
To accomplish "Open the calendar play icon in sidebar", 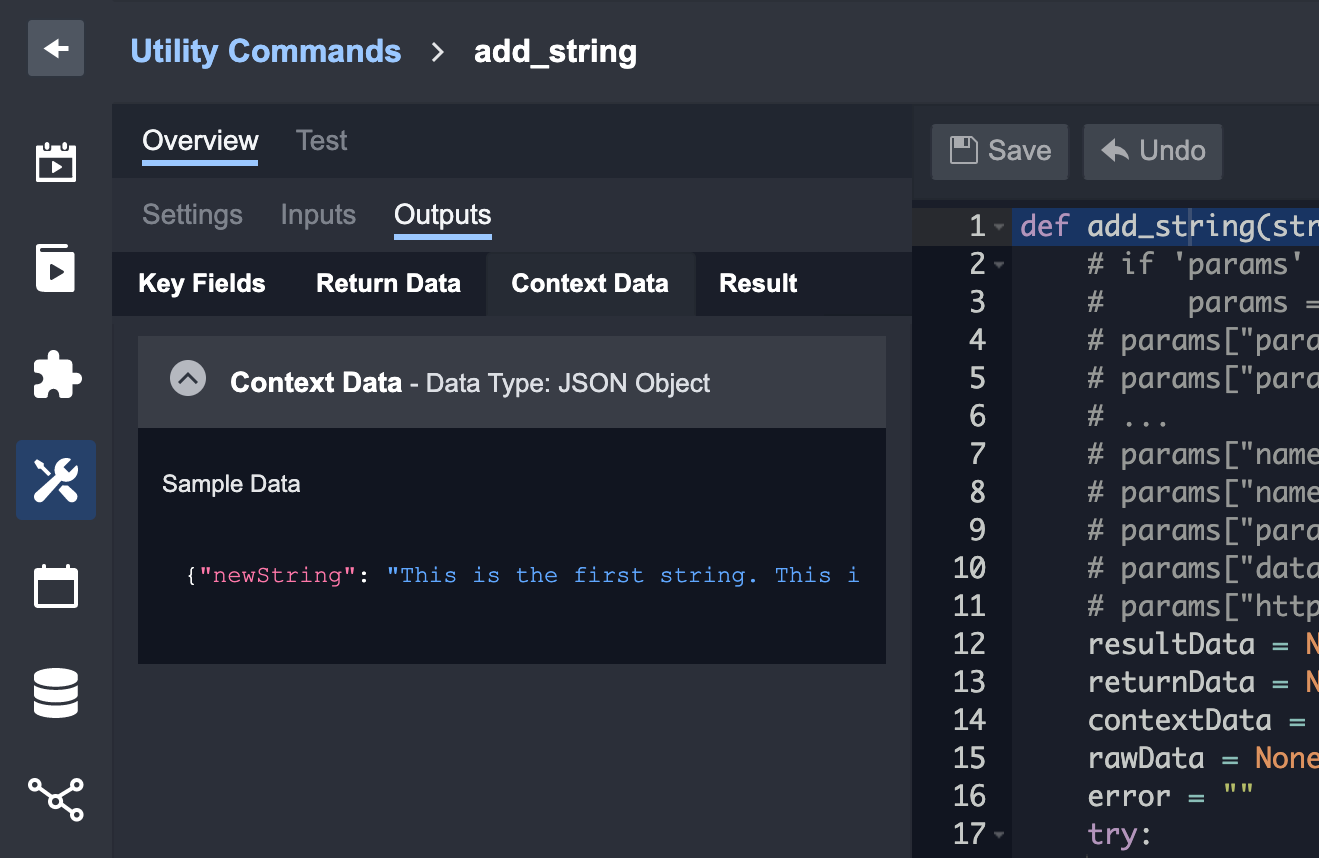I will pyautogui.click(x=56, y=162).
